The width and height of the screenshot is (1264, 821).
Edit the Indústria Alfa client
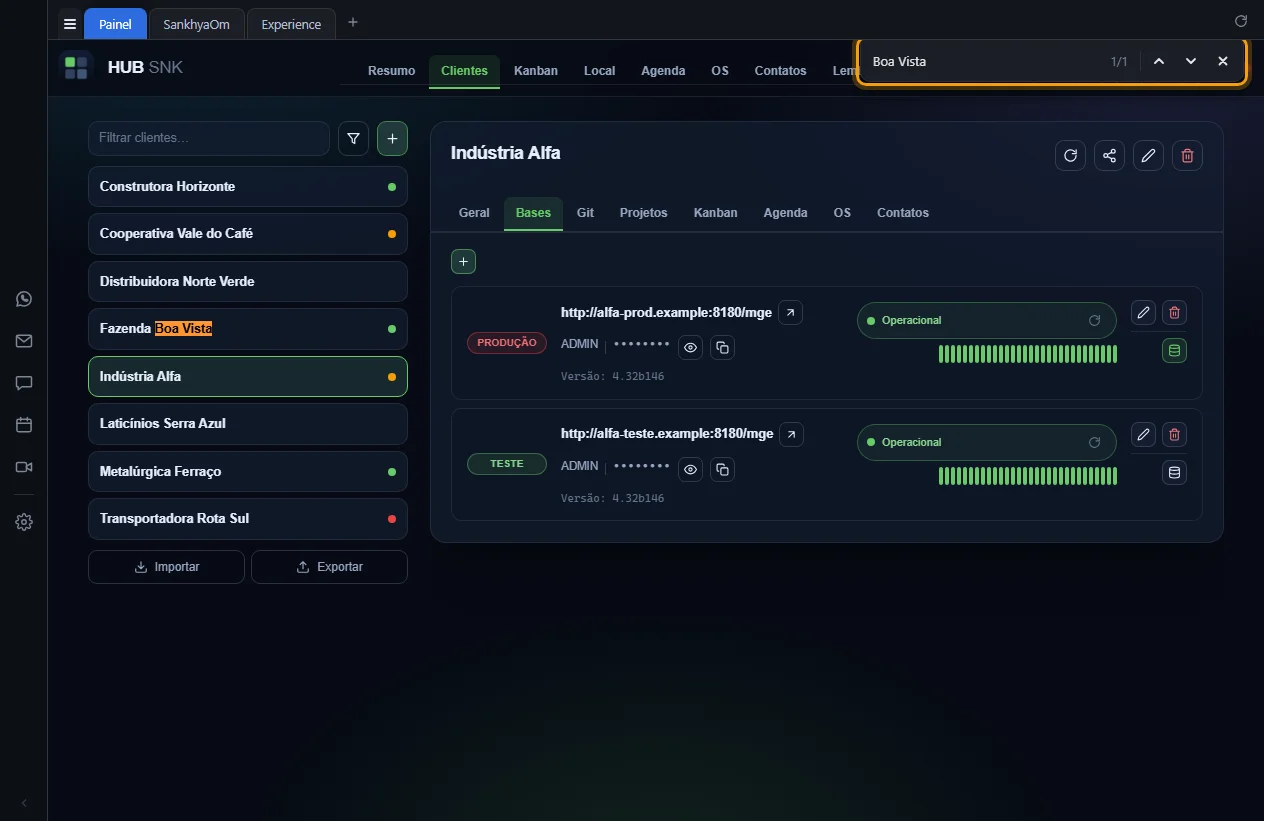1148,155
